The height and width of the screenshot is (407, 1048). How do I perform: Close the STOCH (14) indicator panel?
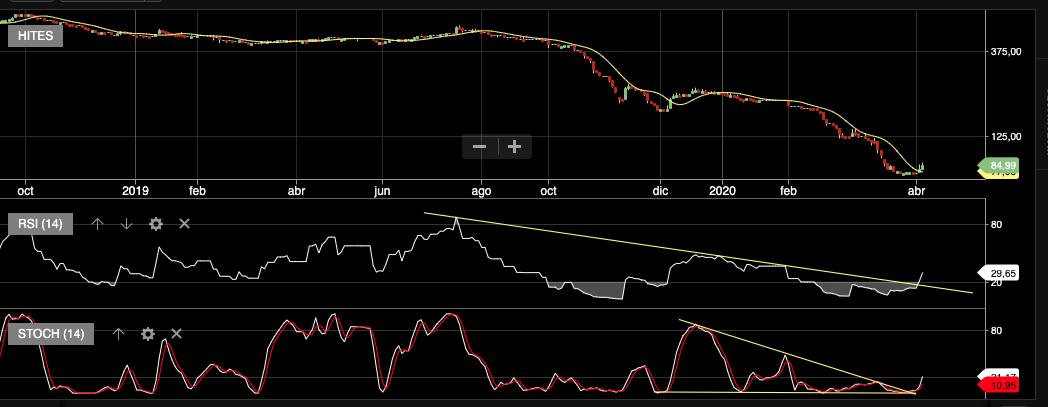point(176,334)
